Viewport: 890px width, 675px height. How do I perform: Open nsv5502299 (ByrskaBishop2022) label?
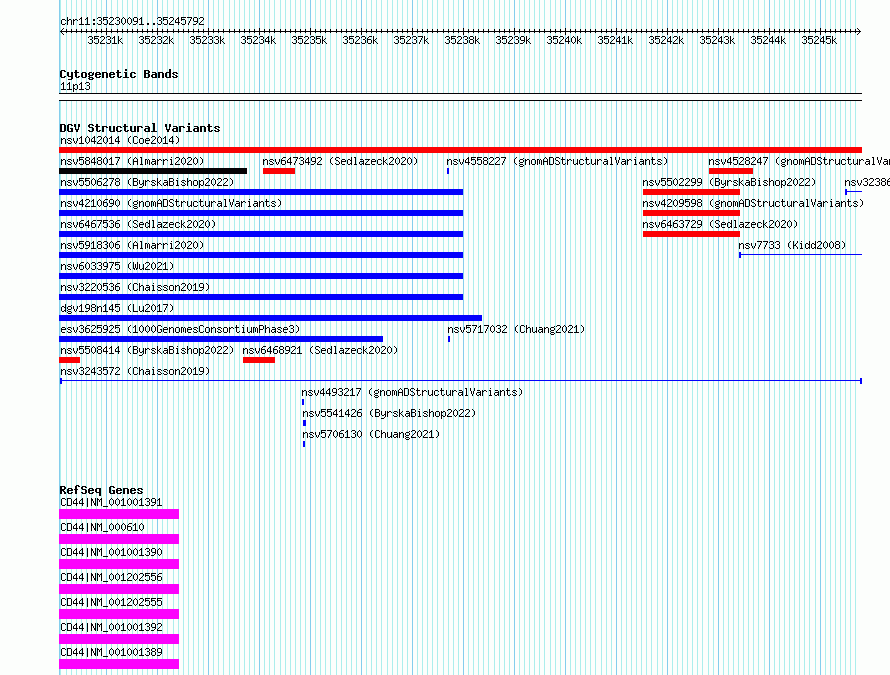tap(729, 182)
